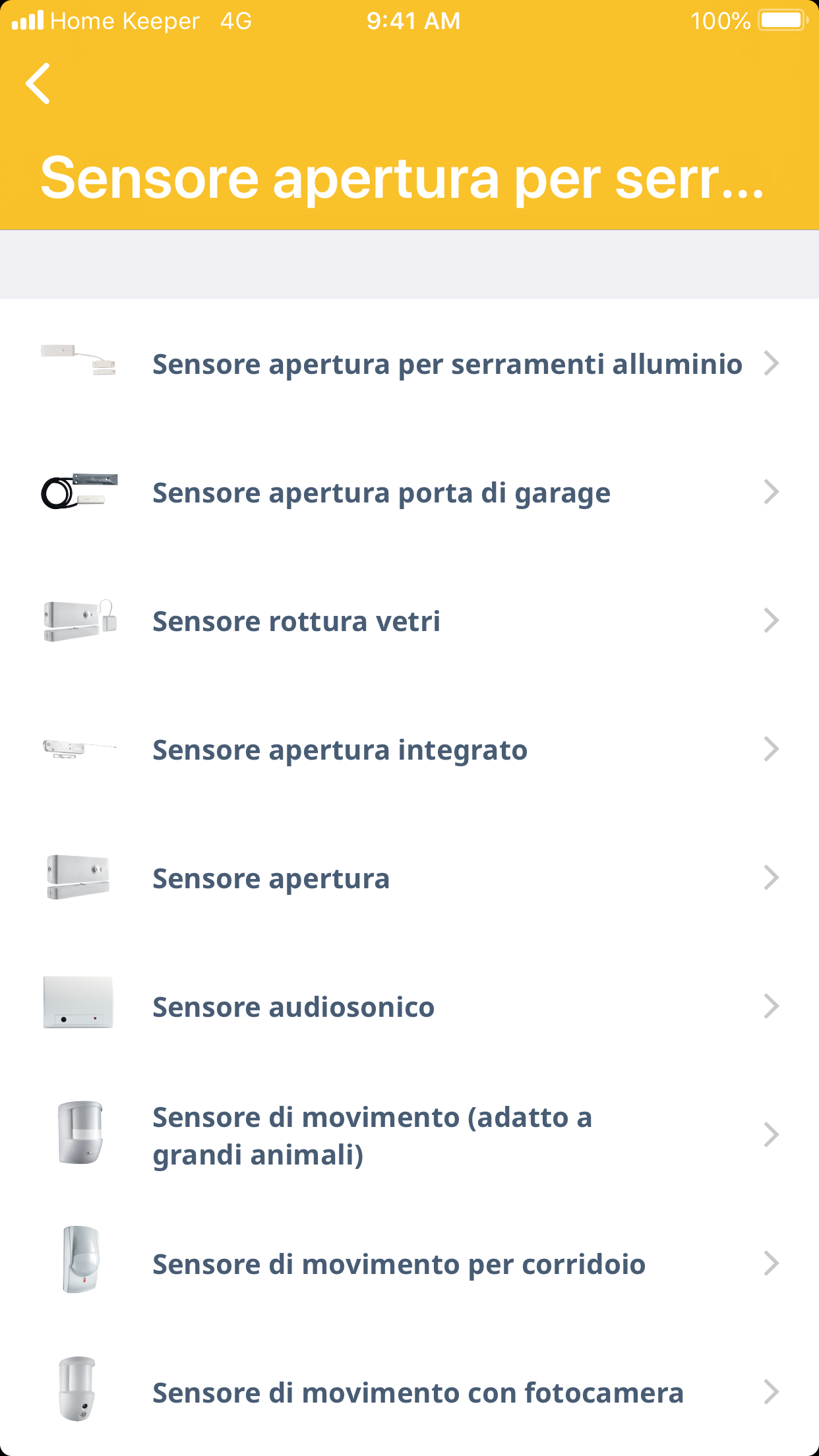819x1456 pixels.
Task: Tap the audiosonic sensor product image
Action: tap(78, 1002)
